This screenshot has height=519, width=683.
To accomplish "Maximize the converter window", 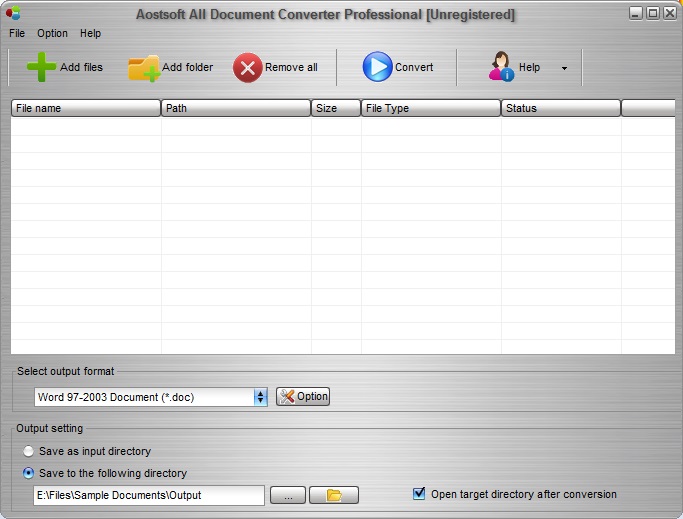I will coord(653,14).
